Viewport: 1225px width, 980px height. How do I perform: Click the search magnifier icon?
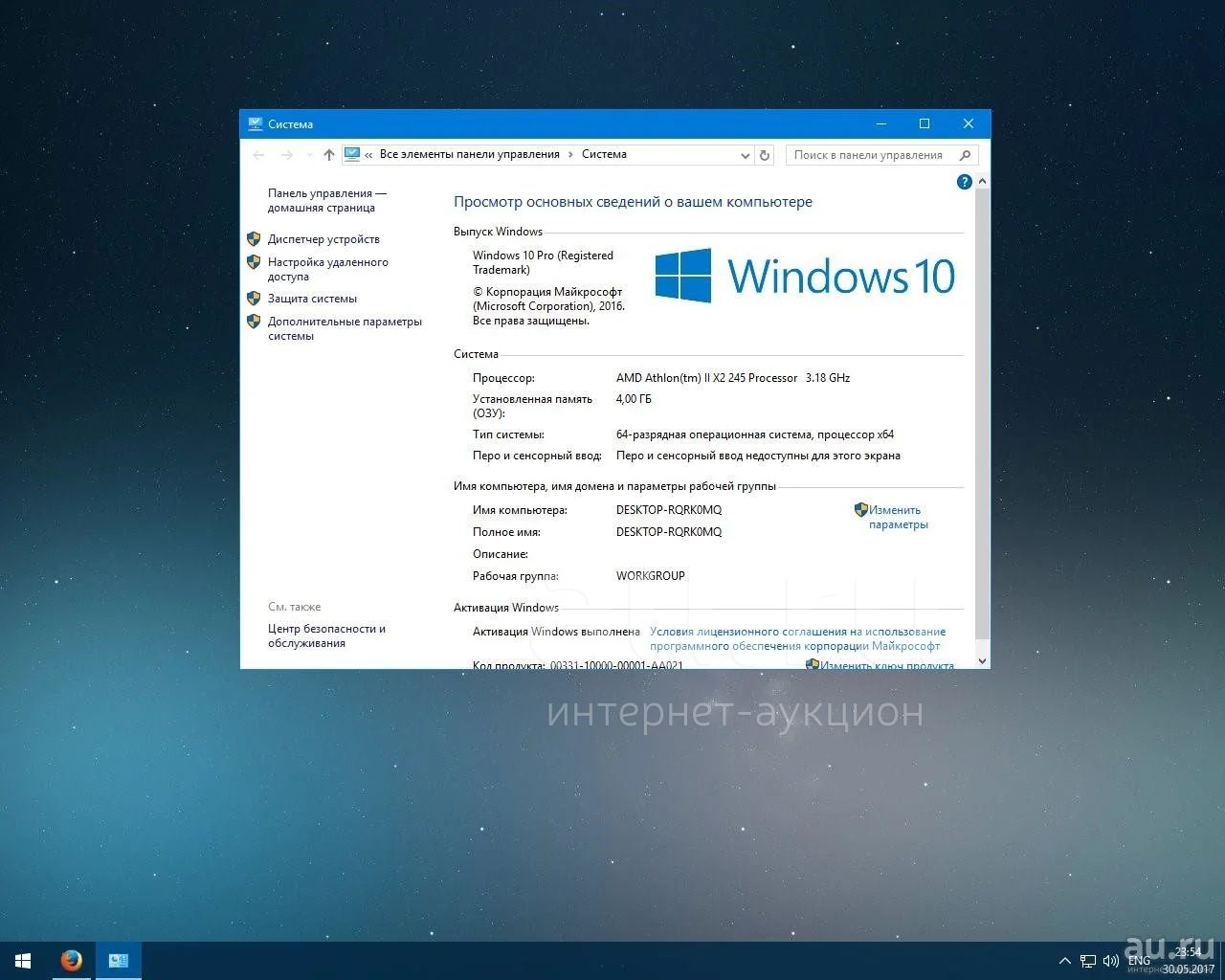[x=965, y=155]
